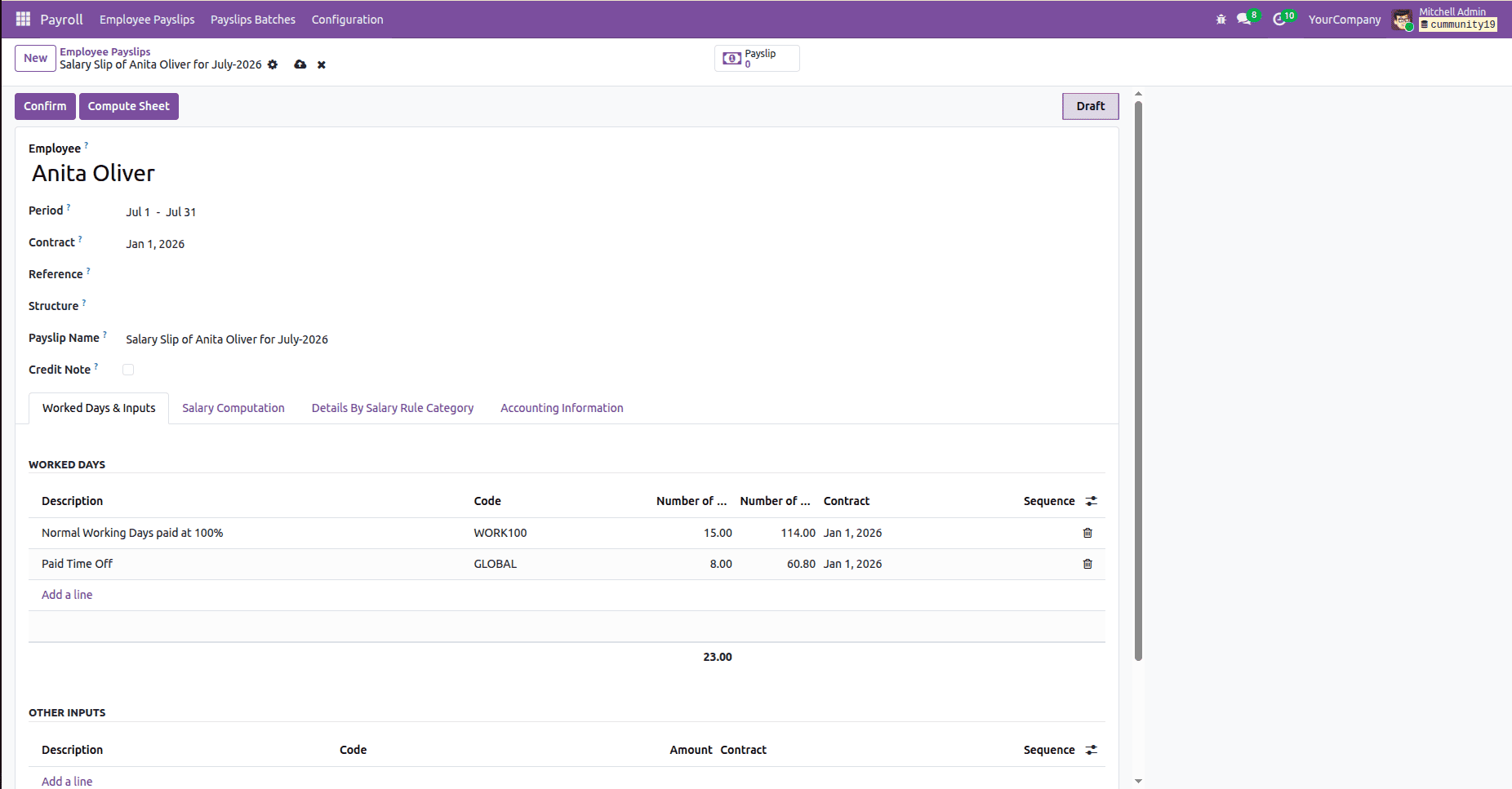Add a line in Worked Days
This screenshot has height=789, width=1512.
[67, 595]
